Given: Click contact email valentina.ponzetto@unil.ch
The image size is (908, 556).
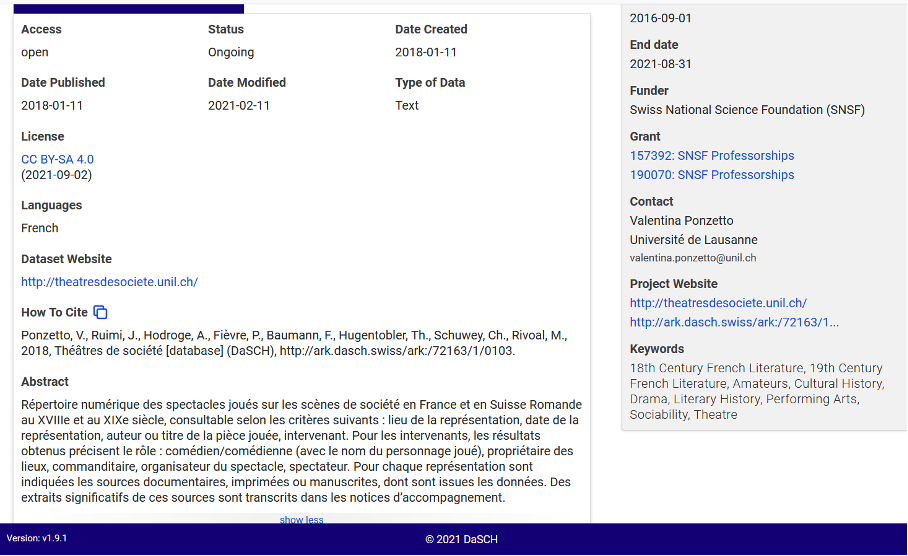Looking at the screenshot, I should (x=692, y=258).
